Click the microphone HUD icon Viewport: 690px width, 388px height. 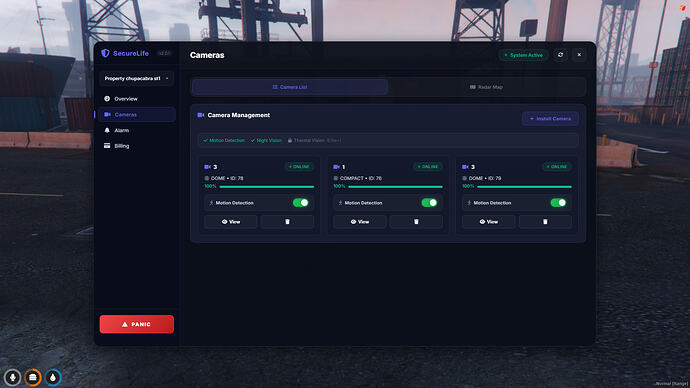(x=13, y=377)
